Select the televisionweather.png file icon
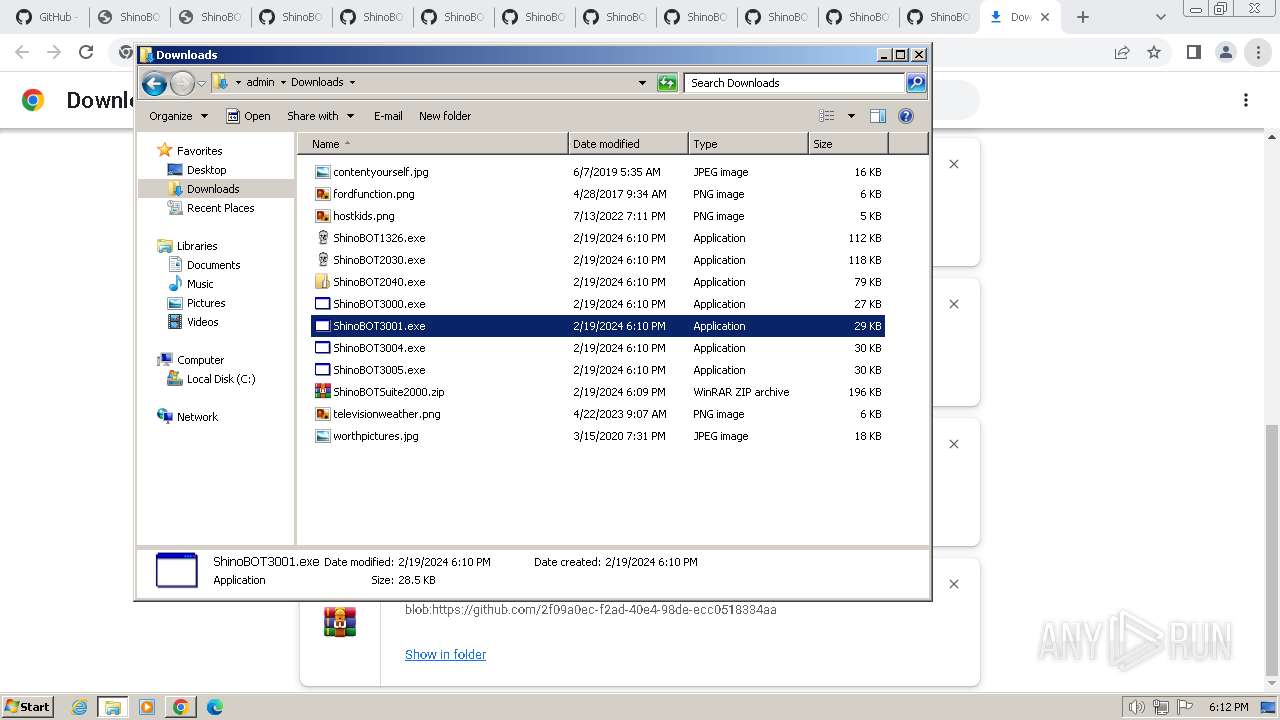Screen dimensions: 1280x720 (x=322, y=414)
